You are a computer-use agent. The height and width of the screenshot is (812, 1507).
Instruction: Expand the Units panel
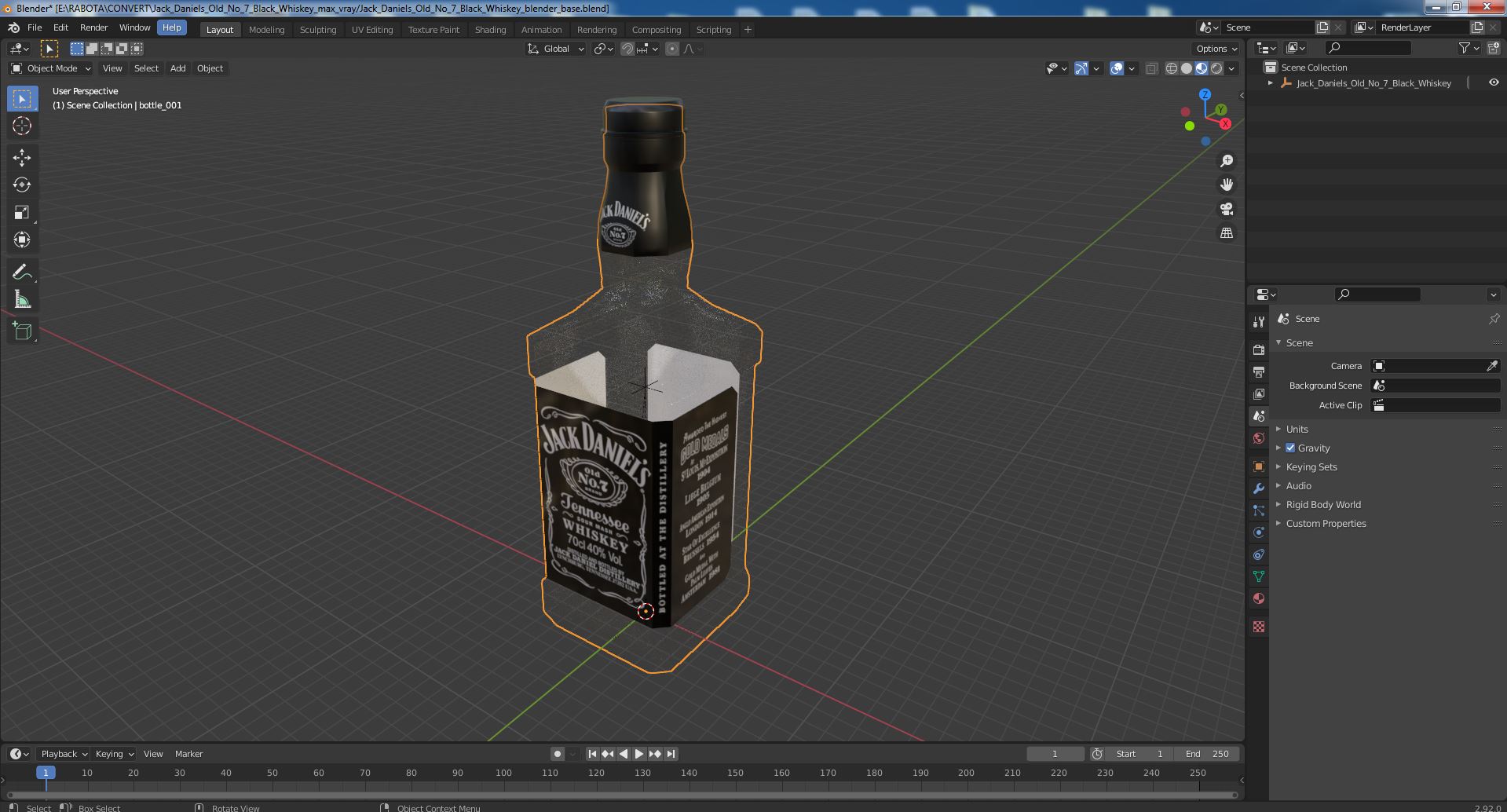pos(1297,429)
